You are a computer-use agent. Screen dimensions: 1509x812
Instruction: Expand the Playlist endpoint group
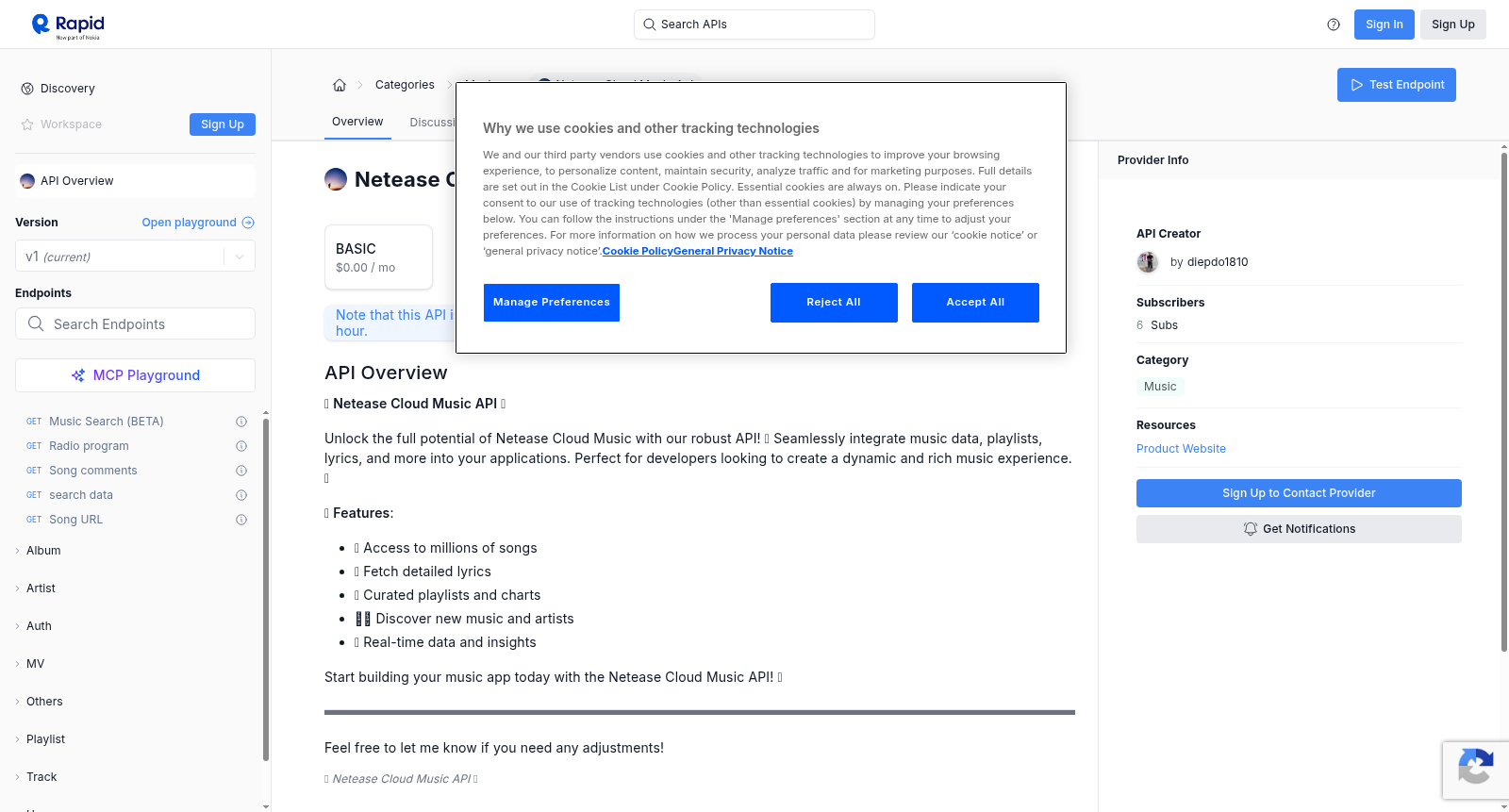pyautogui.click(x=45, y=739)
